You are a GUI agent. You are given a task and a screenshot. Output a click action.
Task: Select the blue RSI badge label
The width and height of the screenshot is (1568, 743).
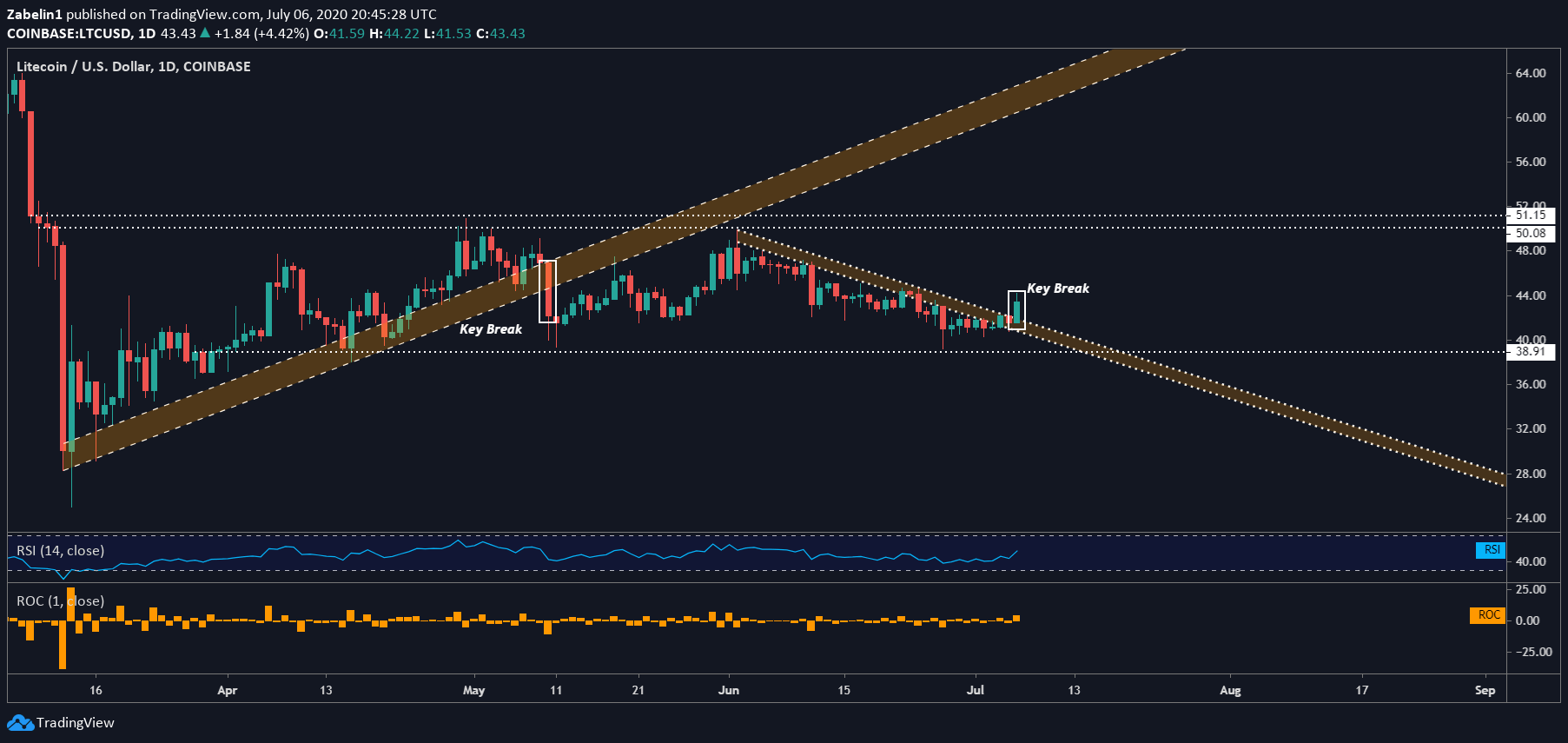pyautogui.click(x=1491, y=550)
